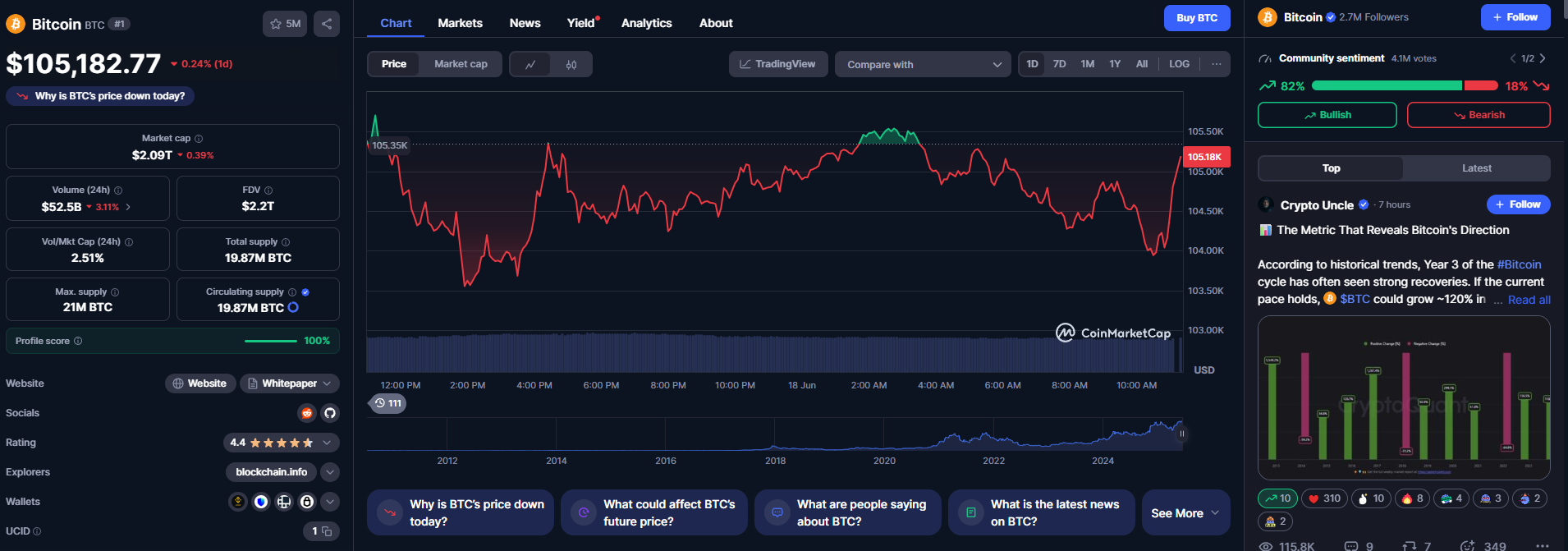Click the Crypto Uncle avatar
The width and height of the screenshot is (1568, 551).
pyautogui.click(x=1266, y=204)
